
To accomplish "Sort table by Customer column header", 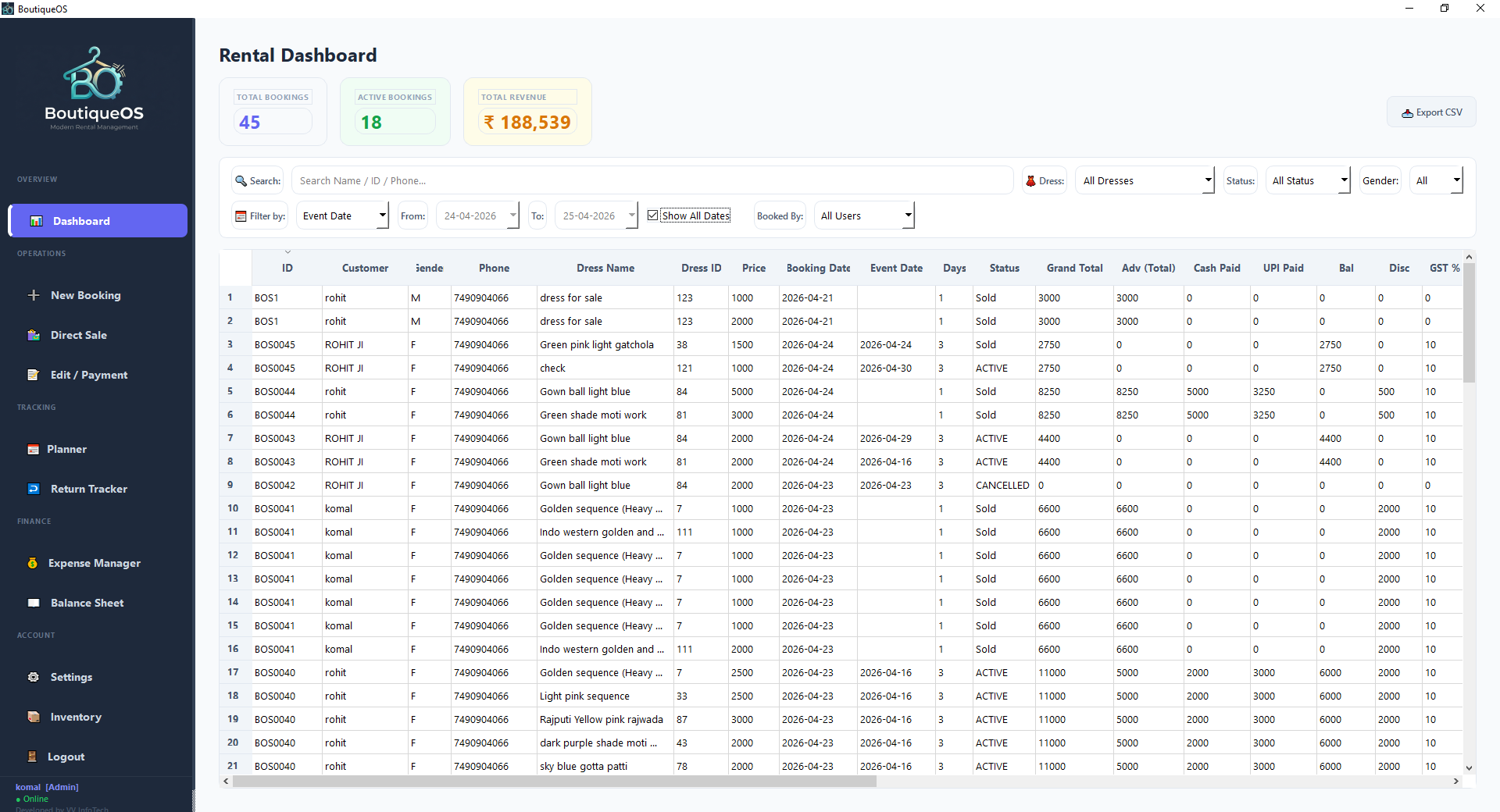I will tap(365, 268).
